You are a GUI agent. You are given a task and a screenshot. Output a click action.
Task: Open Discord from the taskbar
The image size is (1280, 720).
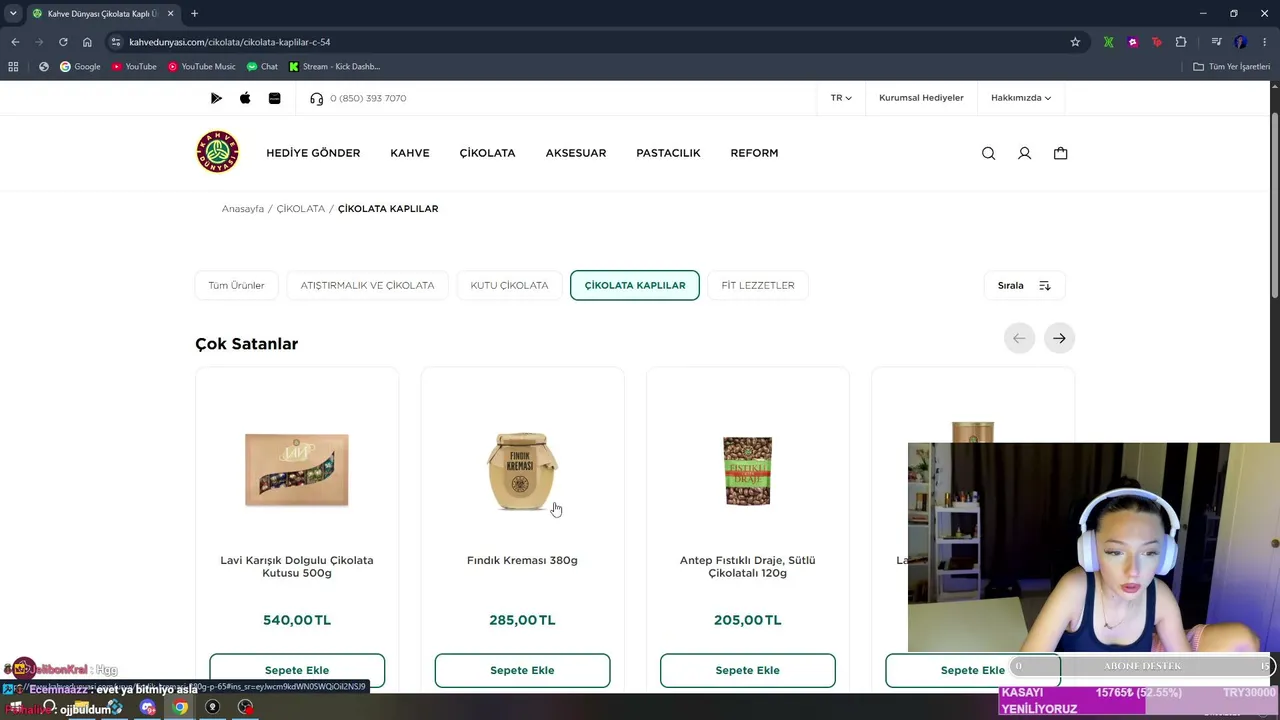(148, 707)
